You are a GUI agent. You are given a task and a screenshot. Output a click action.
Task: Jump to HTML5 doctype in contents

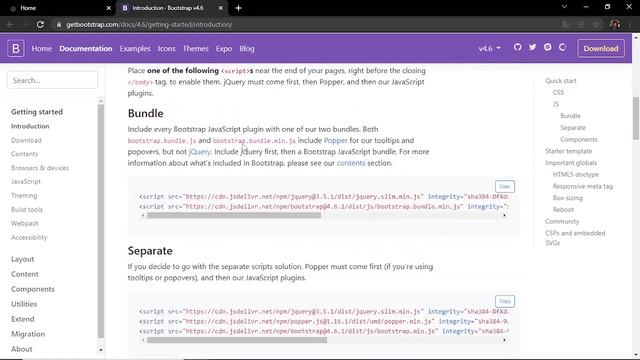pyautogui.click(x=576, y=174)
